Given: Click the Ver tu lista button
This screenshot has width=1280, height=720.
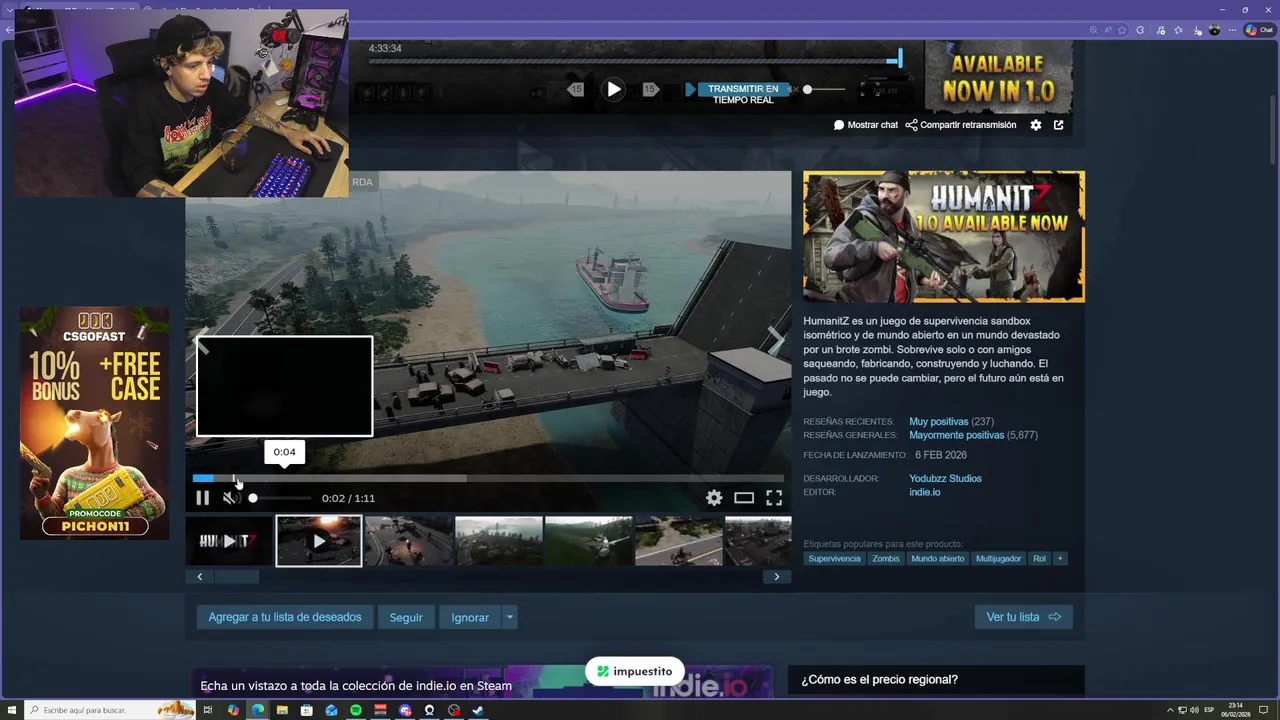Looking at the screenshot, I should (x=1024, y=617).
